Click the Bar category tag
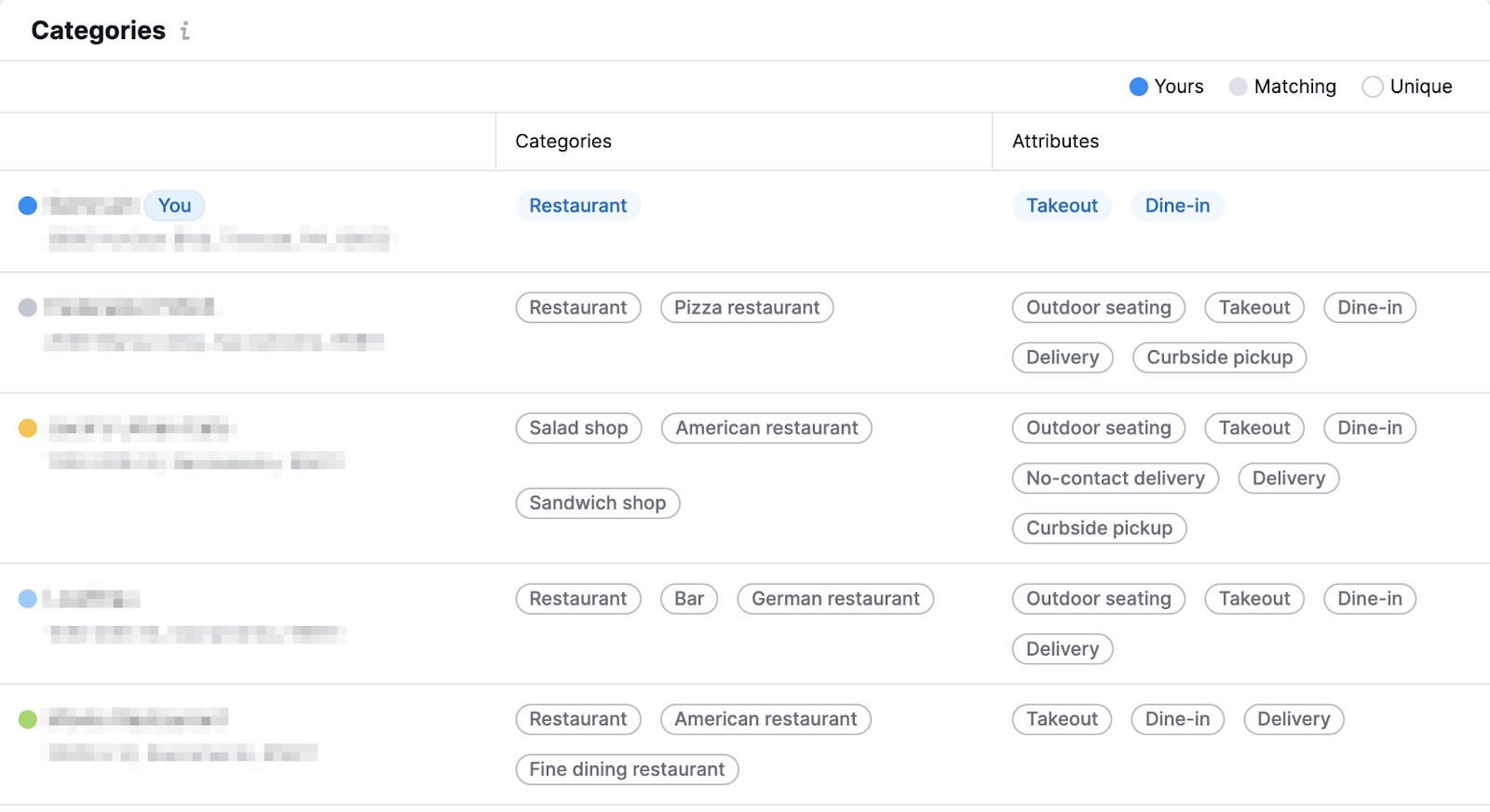 click(x=688, y=599)
